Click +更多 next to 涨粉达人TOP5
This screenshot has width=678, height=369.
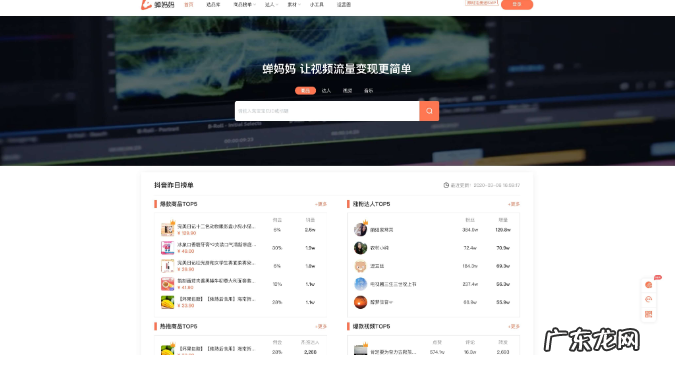click(x=514, y=204)
